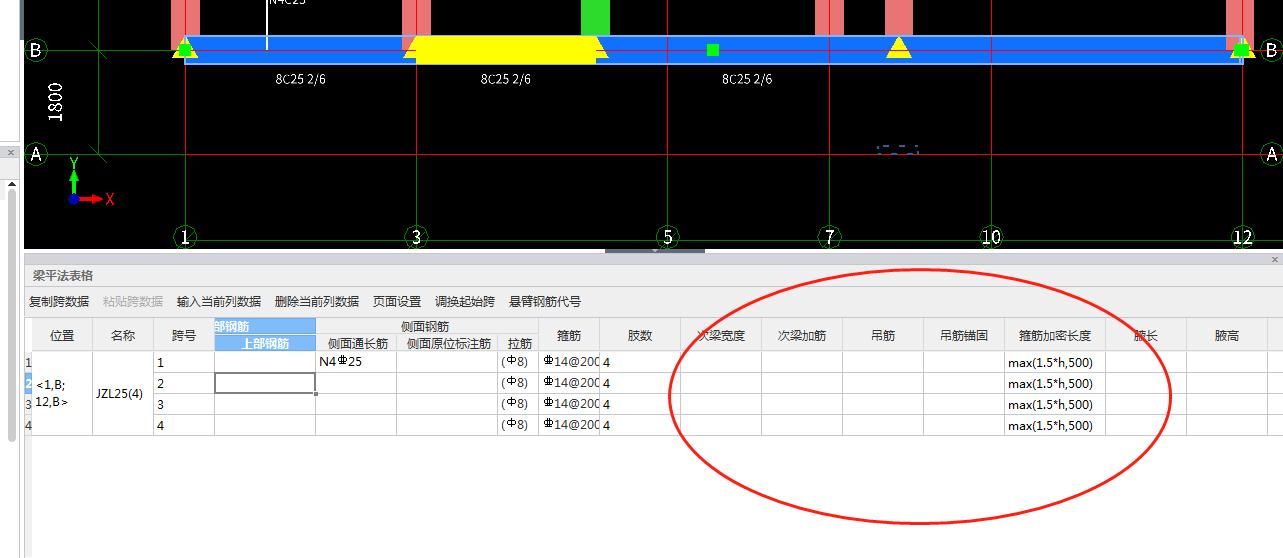This screenshot has height=558, width=1283.
Task: Select the 箍筋加密长度 column header
Action: (1055, 335)
